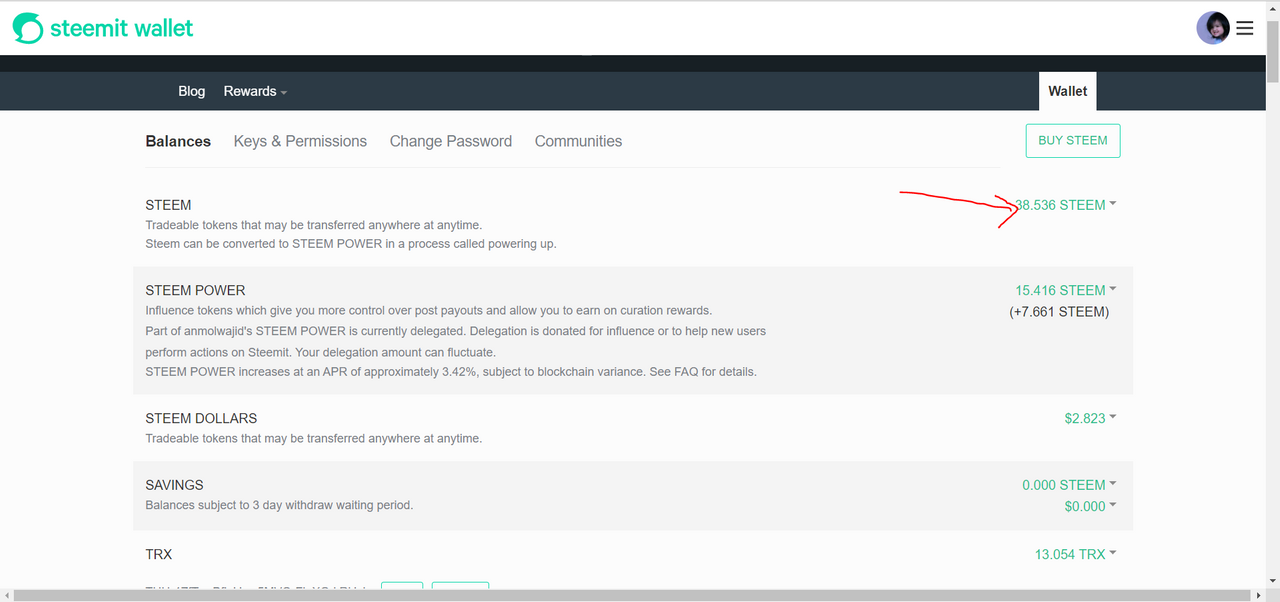Open the Rewards dropdown menu
The height and width of the screenshot is (602, 1280).
pyautogui.click(x=255, y=91)
